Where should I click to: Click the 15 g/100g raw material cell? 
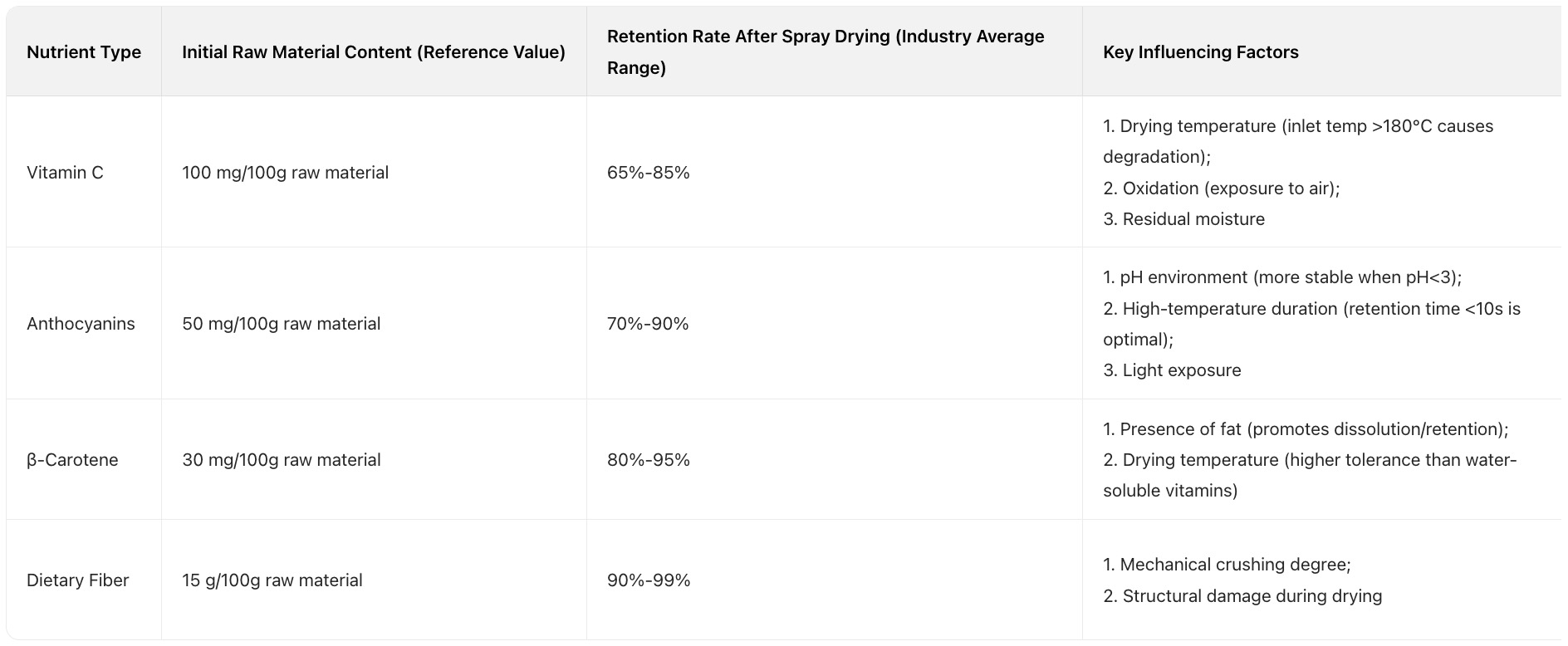[x=272, y=580]
